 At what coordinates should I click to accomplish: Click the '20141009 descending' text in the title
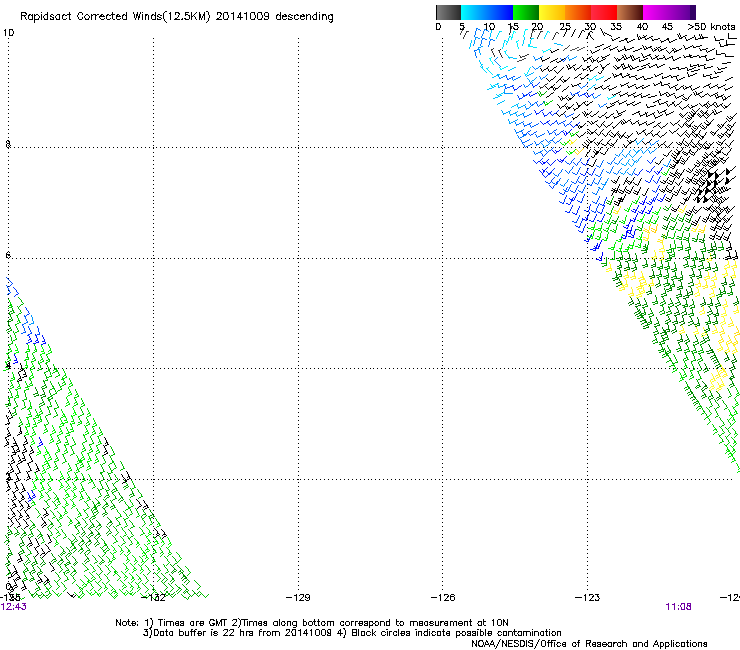click(275, 16)
